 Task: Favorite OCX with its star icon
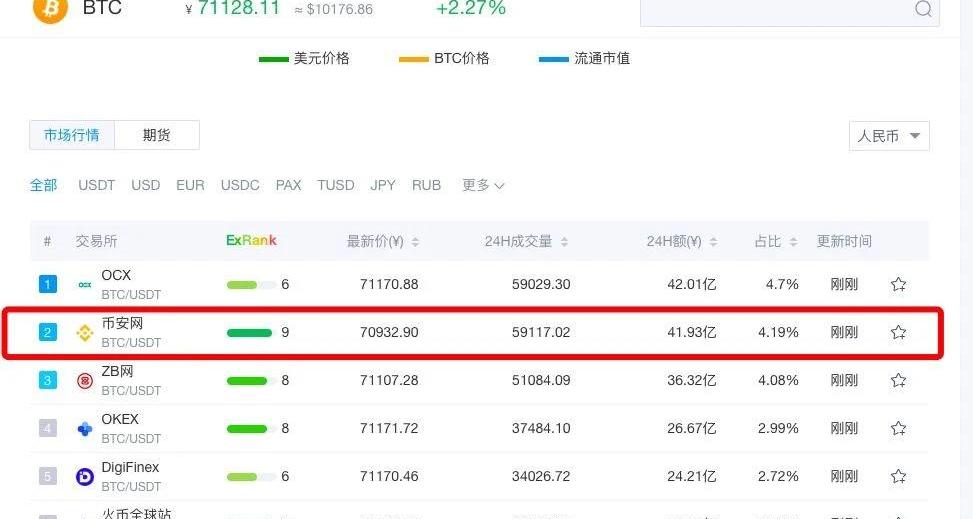[x=898, y=284]
